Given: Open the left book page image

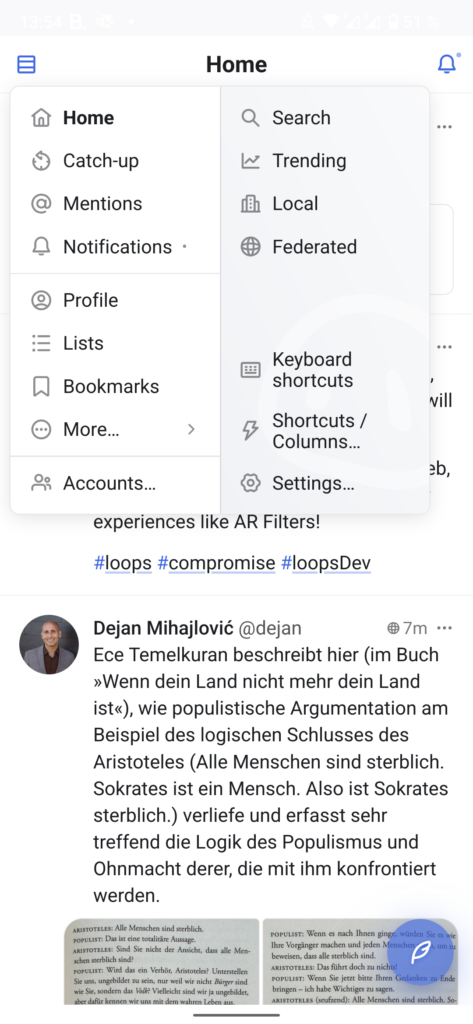Looking at the screenshot, I should pos(161,961).
